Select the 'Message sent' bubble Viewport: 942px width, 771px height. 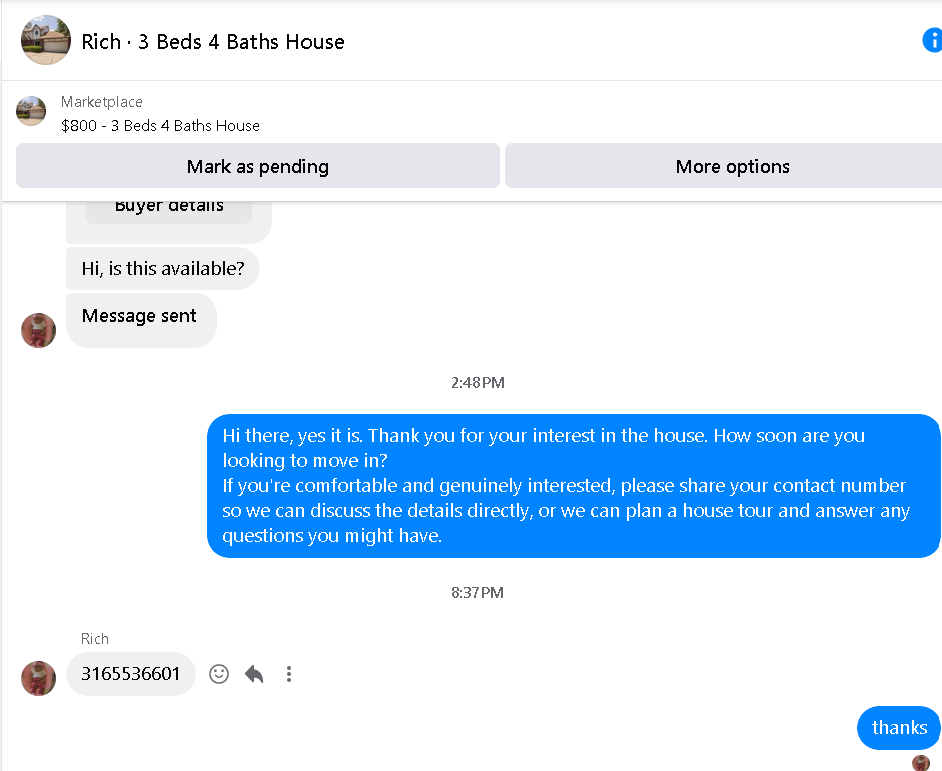tap(141, 320)
